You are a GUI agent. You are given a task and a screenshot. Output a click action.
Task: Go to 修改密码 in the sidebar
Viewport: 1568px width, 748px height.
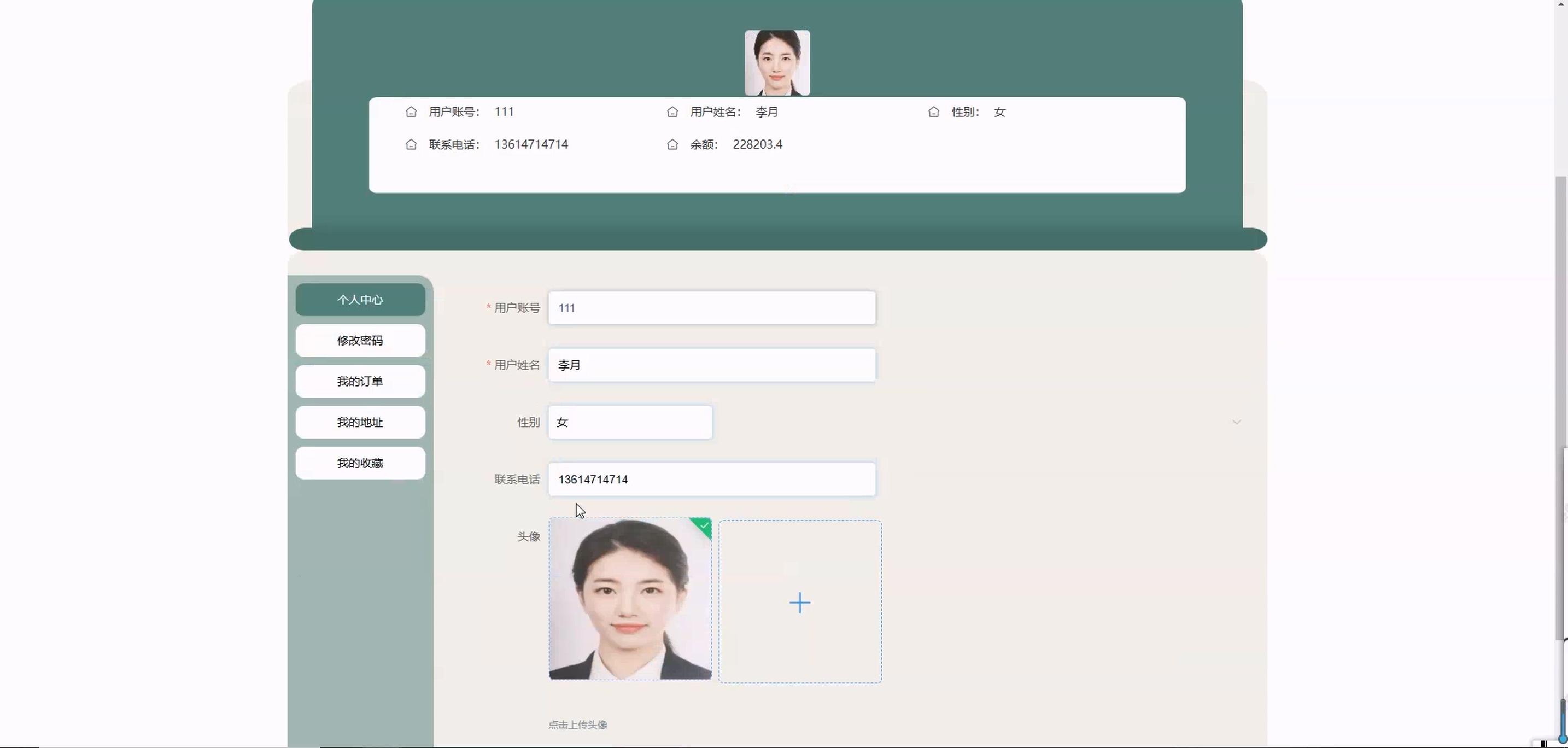pos(360,341)
